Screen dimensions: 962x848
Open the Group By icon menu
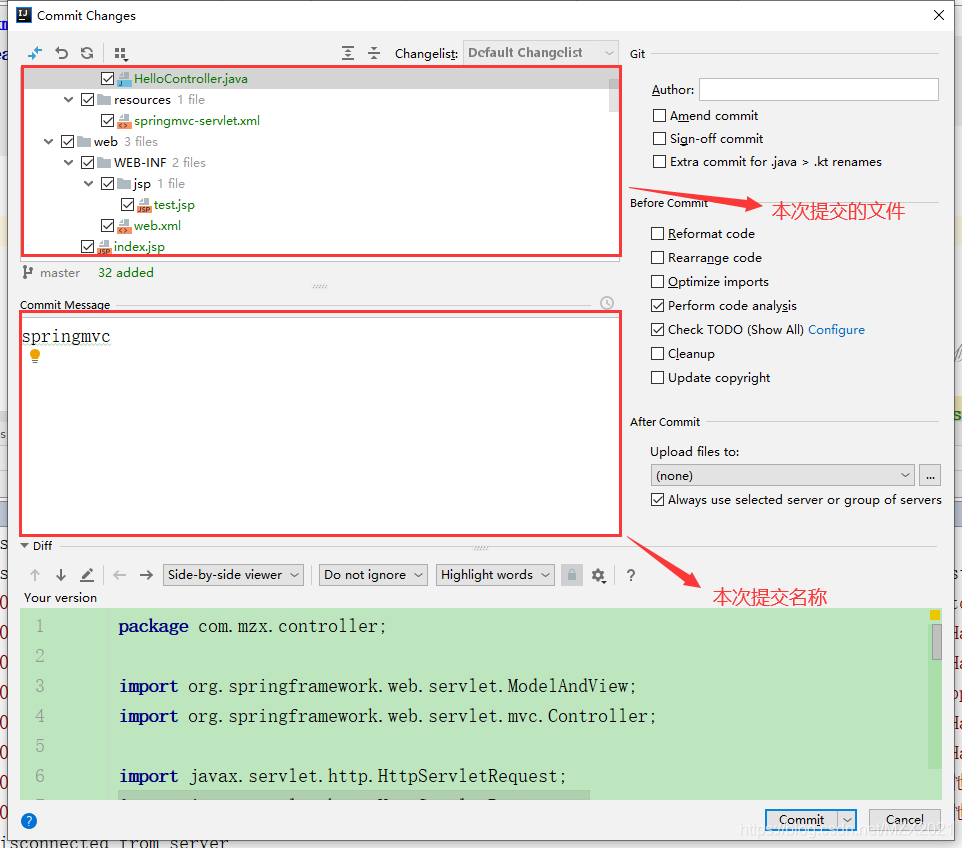[121, 54]
